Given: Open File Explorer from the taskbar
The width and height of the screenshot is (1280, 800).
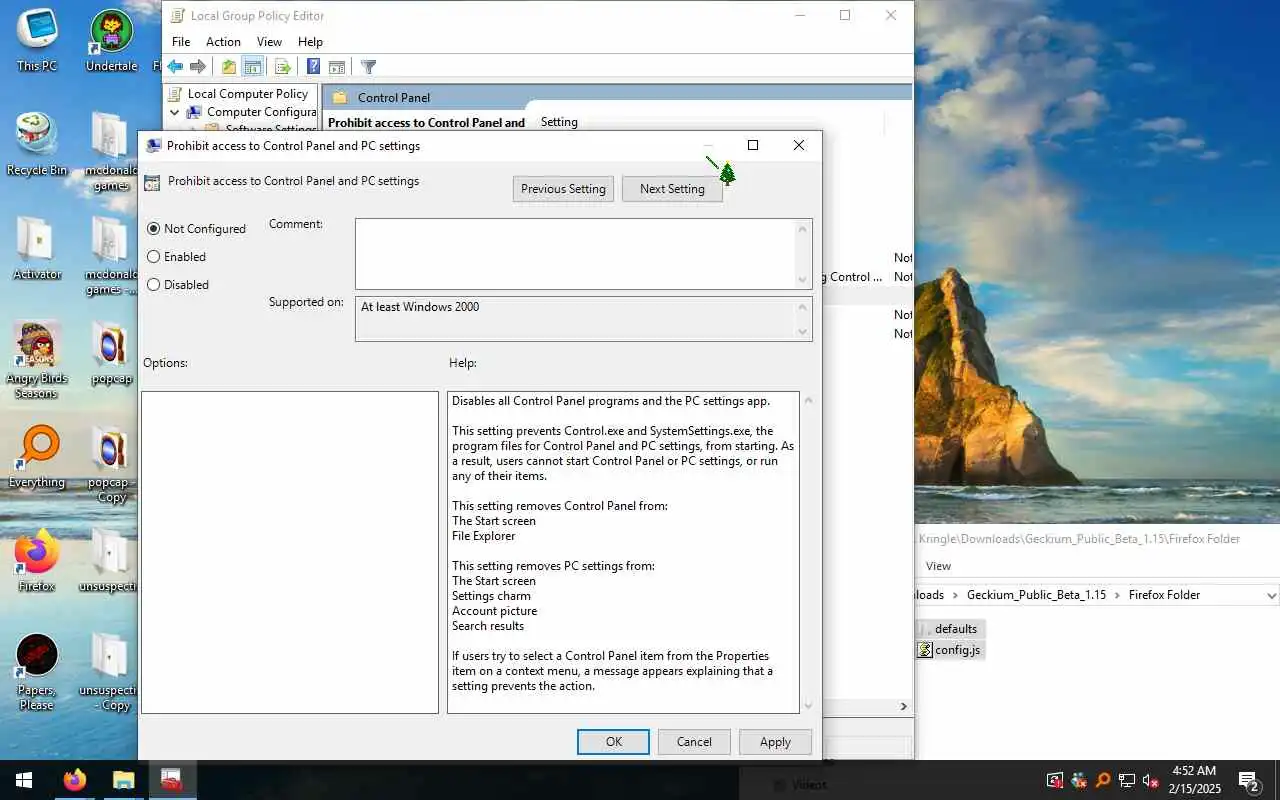Looking at the screenshot, I should (x=123, y=780).
